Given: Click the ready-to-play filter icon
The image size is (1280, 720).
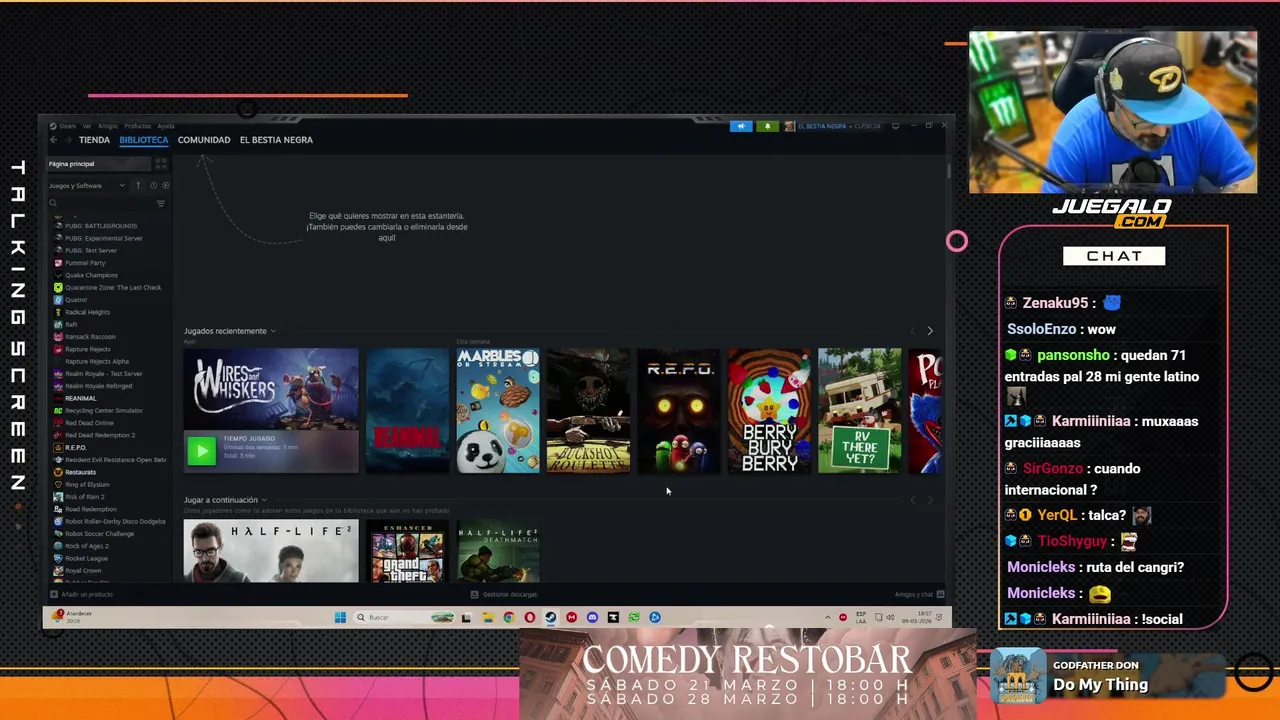Looking at the screenshot, I should point(165,185).
